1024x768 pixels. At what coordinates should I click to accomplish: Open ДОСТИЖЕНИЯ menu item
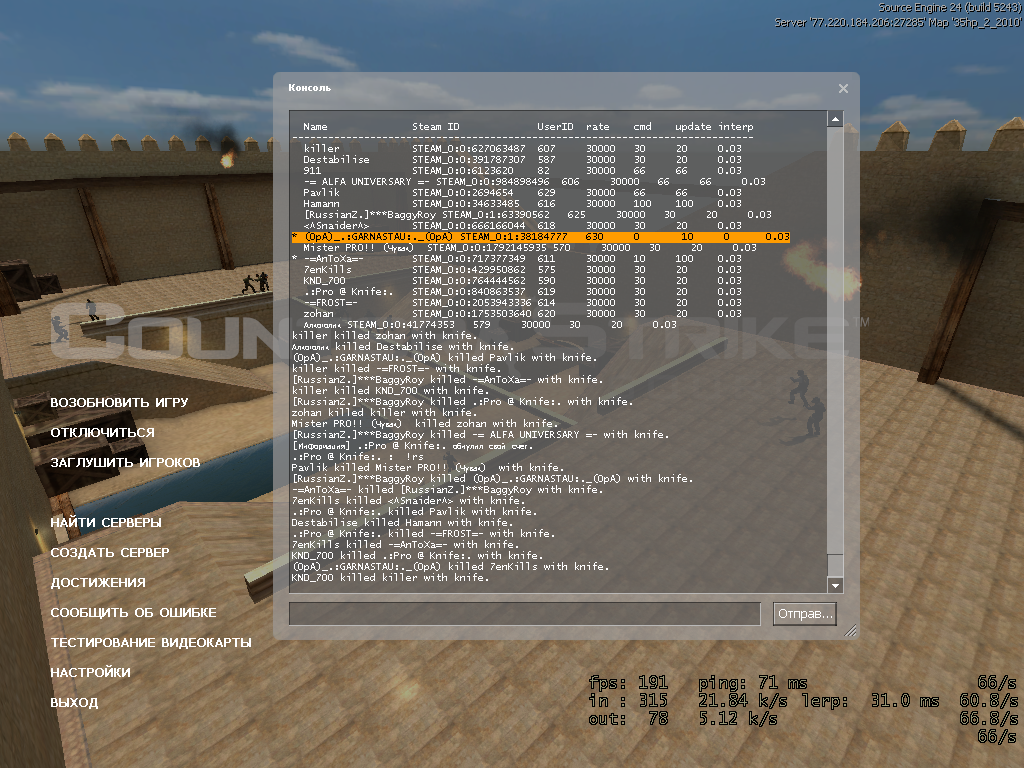point(98,583)
